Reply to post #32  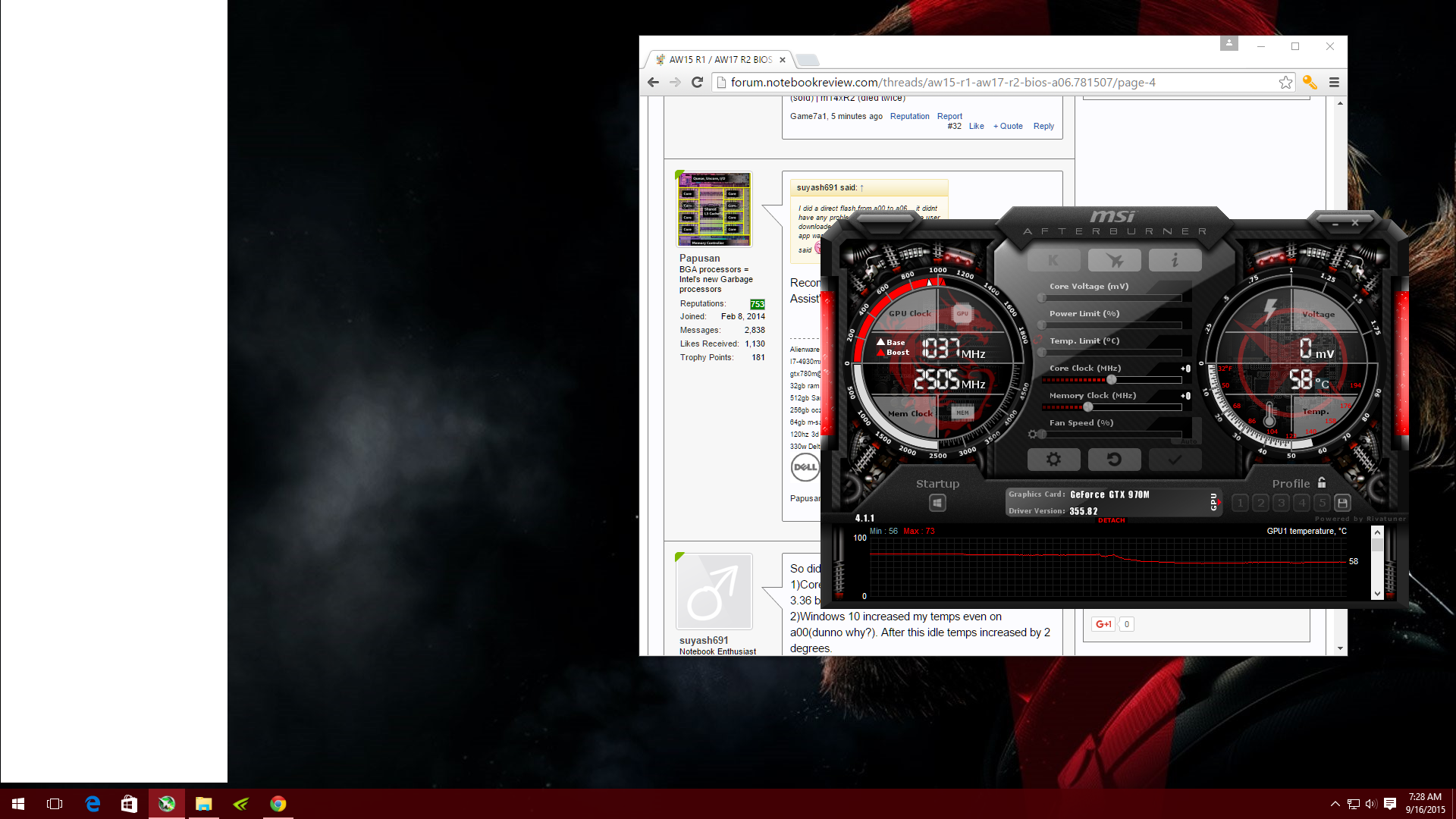[1043, 126]
